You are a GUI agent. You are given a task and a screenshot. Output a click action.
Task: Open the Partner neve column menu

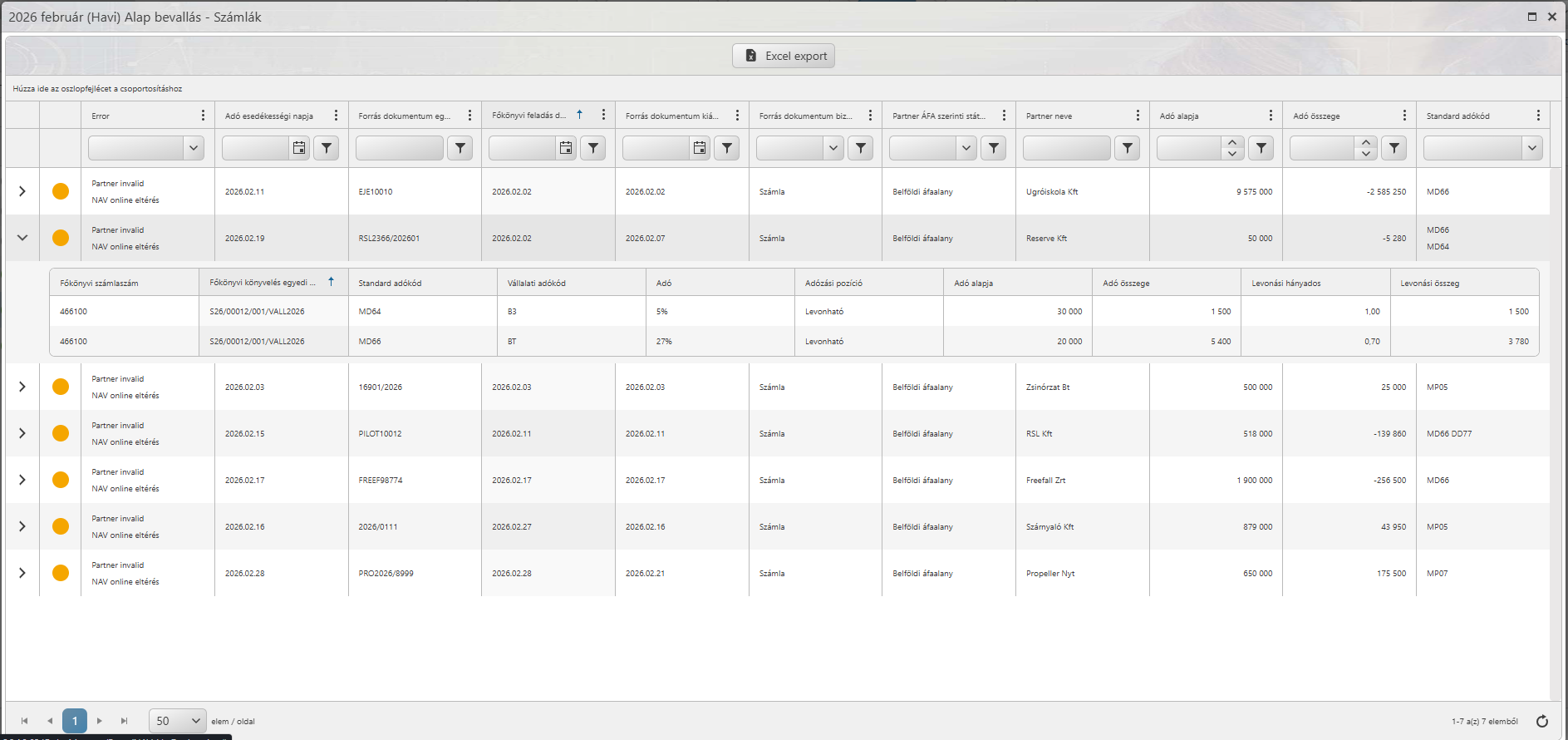pyautogui.click(x=1138, y=116)
